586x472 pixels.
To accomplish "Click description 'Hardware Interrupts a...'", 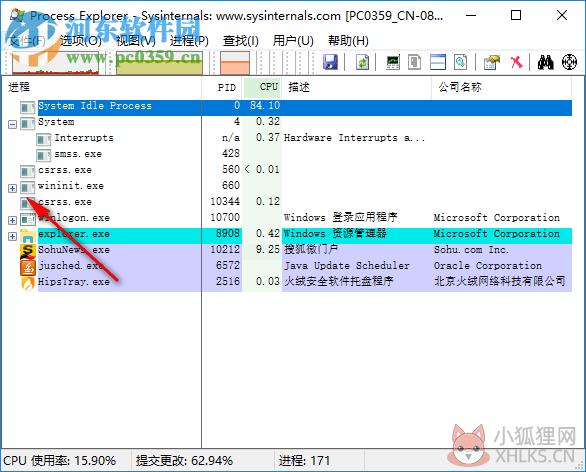I will click(x=355, y=138).
